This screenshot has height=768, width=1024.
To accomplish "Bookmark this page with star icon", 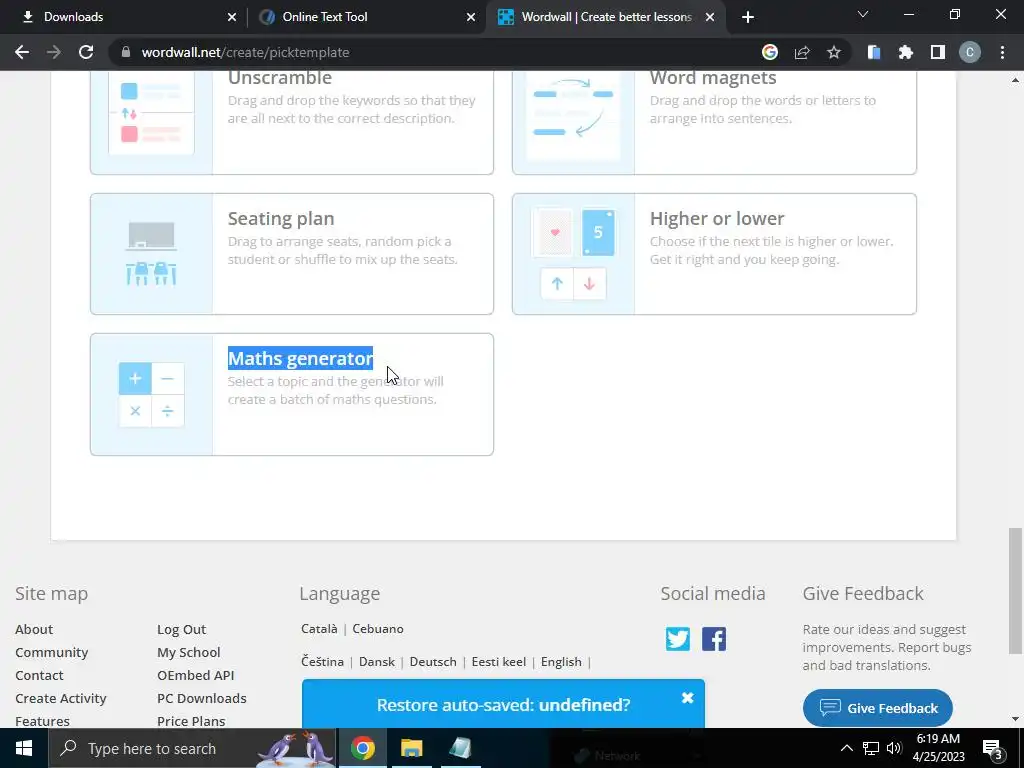I will (x=834, y=52).
